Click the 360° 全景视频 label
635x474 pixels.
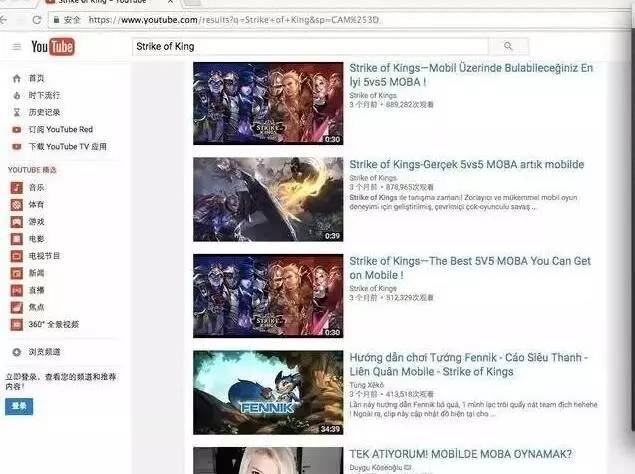[x=53, y=325]
